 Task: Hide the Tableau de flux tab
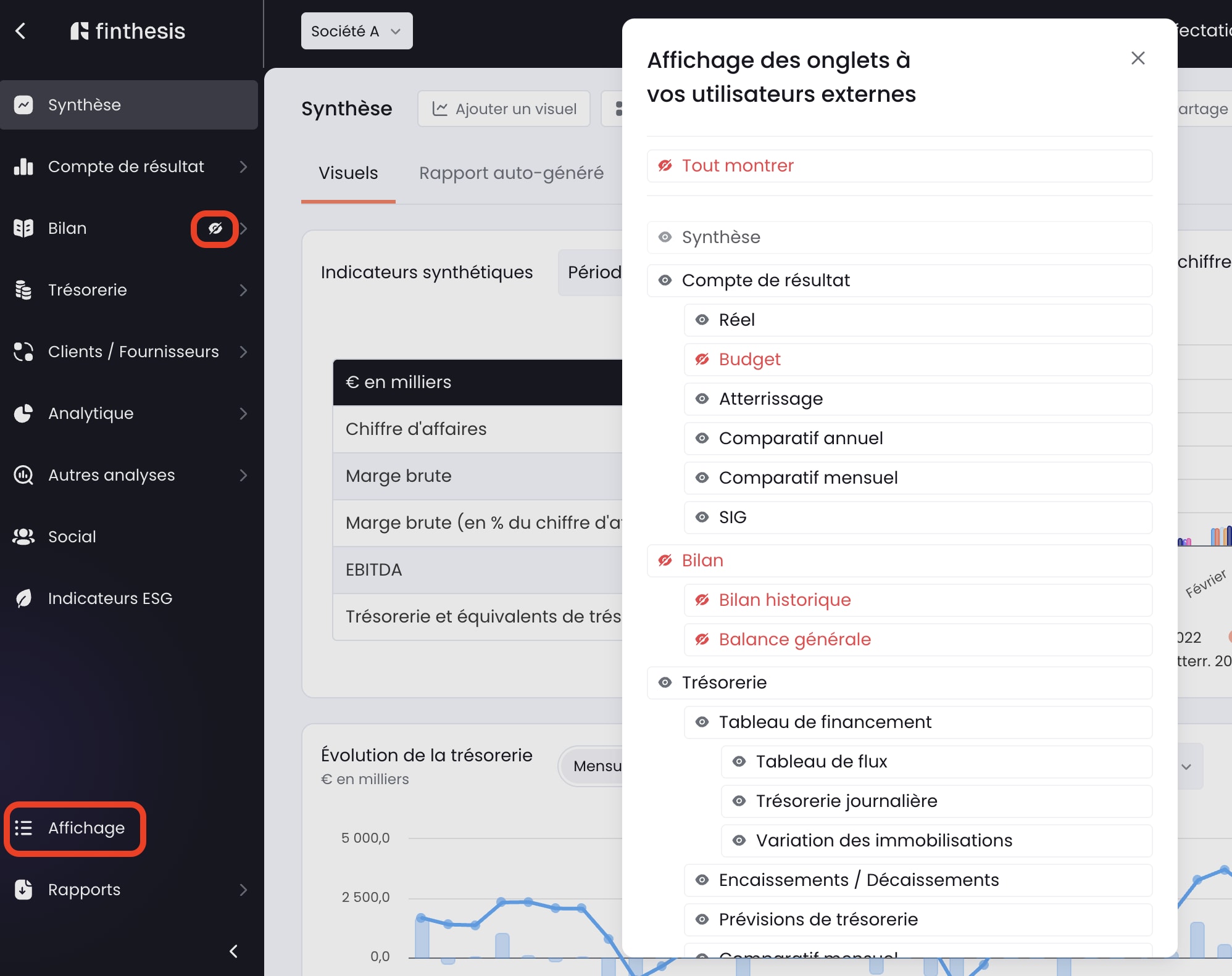739,761
